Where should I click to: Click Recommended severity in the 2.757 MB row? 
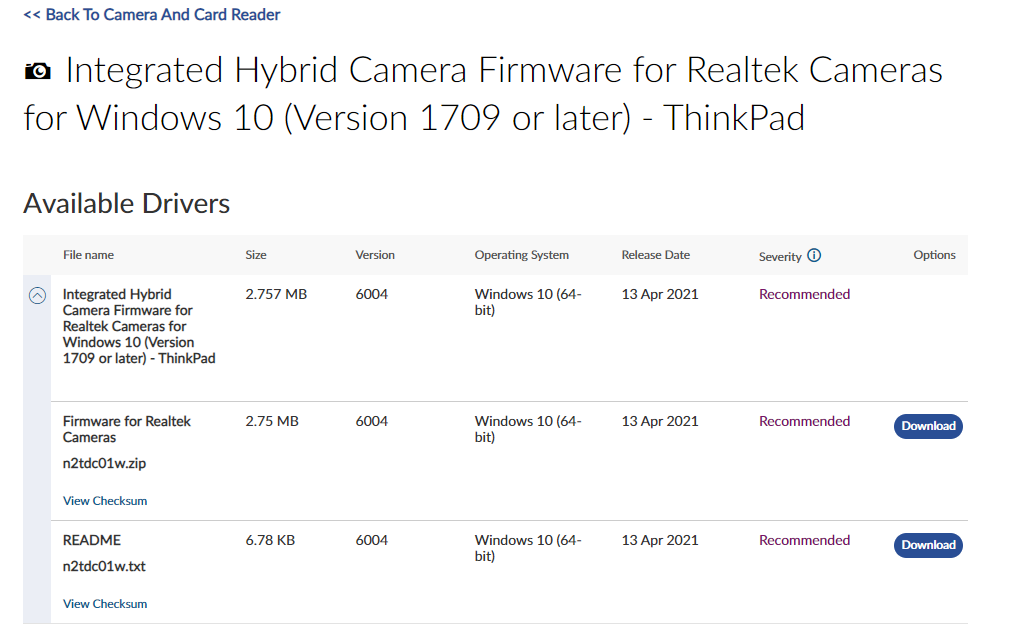click(804, 294)
